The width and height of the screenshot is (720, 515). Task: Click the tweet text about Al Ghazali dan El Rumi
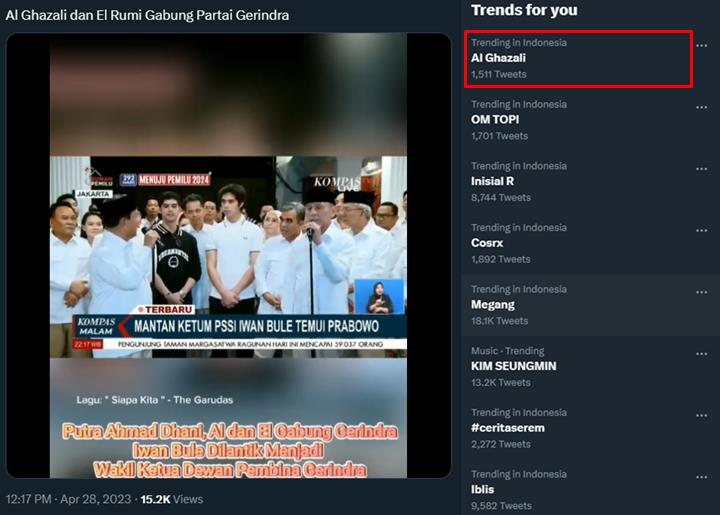pos(147,15)
